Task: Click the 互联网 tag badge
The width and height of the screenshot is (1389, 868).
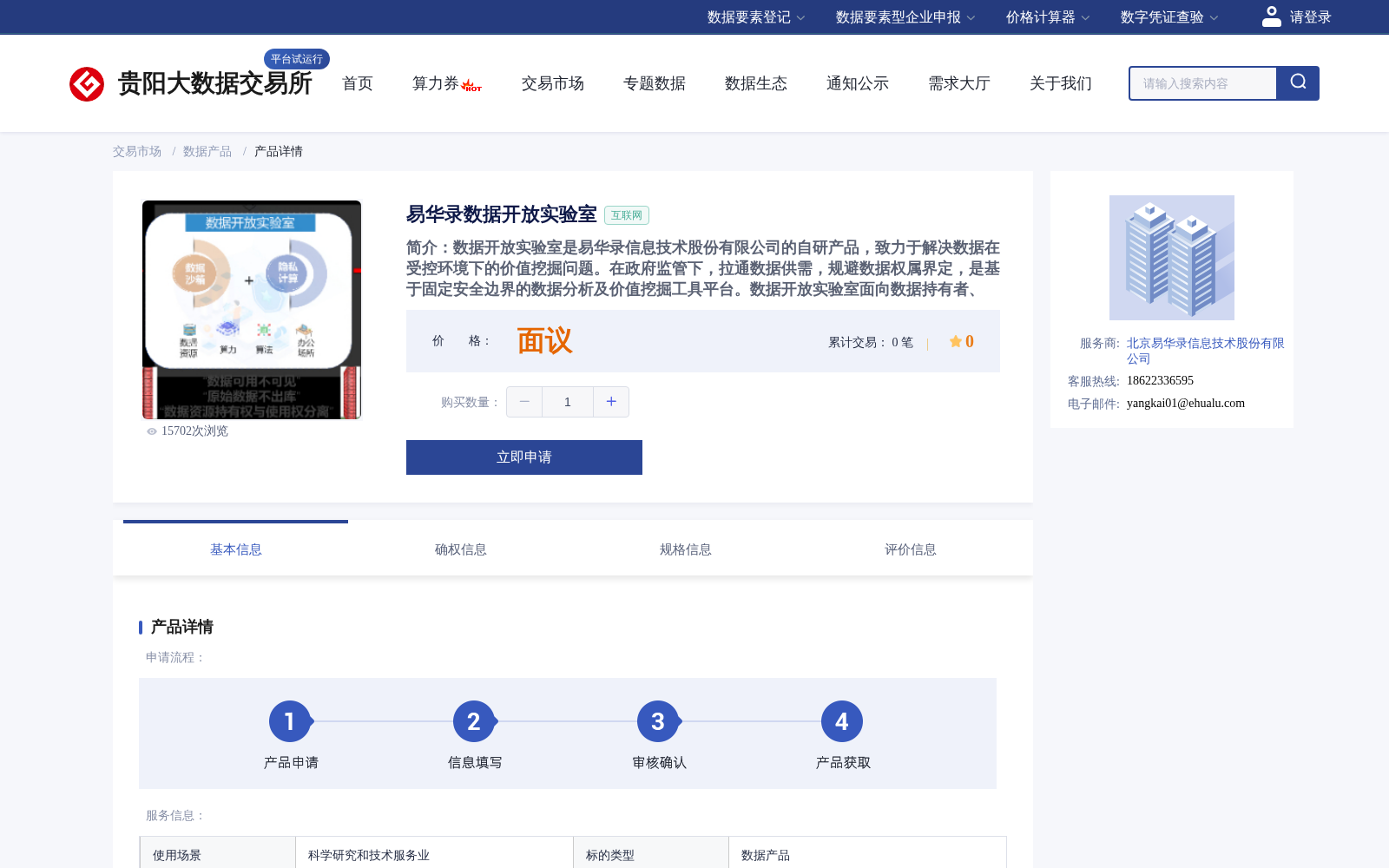Action: [x=627, y=215]
